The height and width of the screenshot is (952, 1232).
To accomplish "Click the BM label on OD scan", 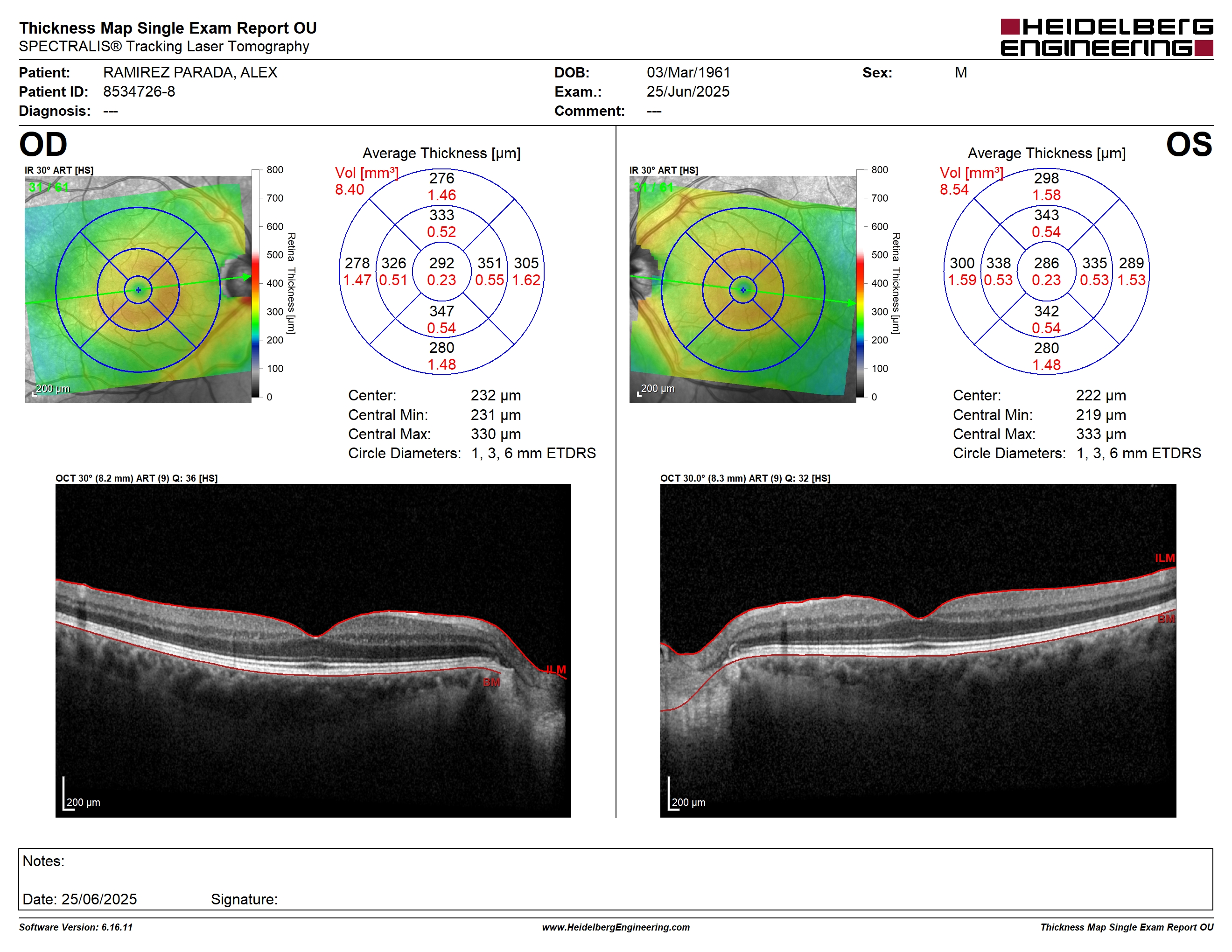I will (491, 682).
